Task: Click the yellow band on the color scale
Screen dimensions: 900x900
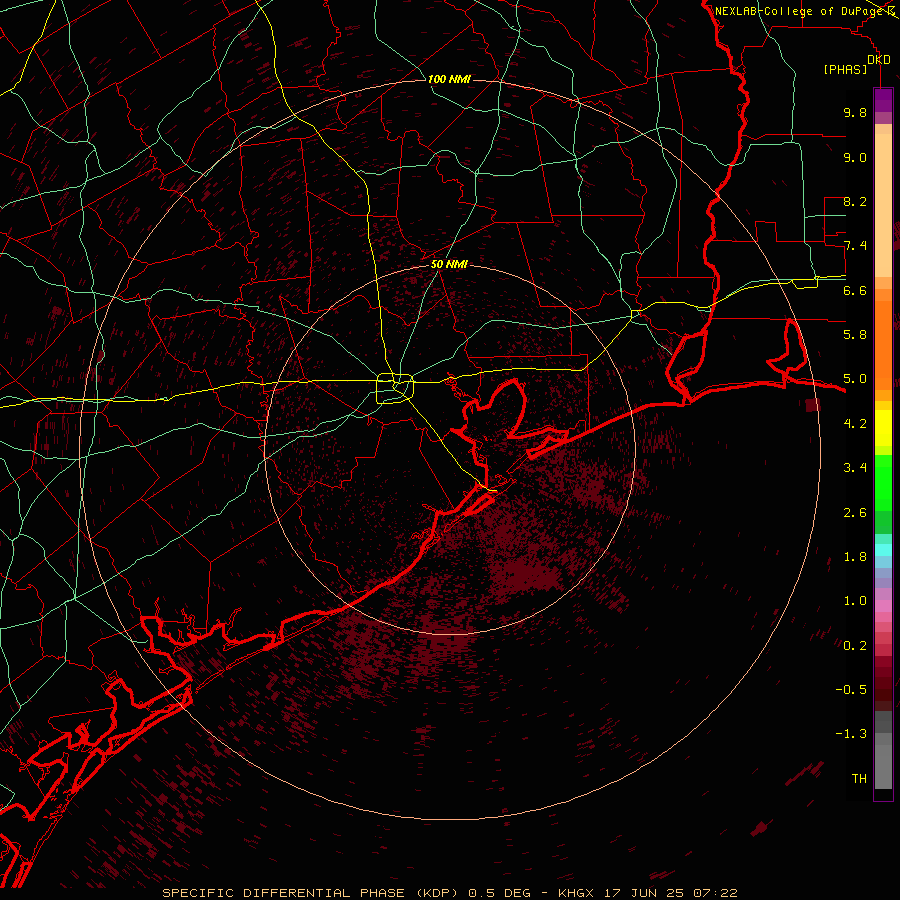Action: point(883,428)
